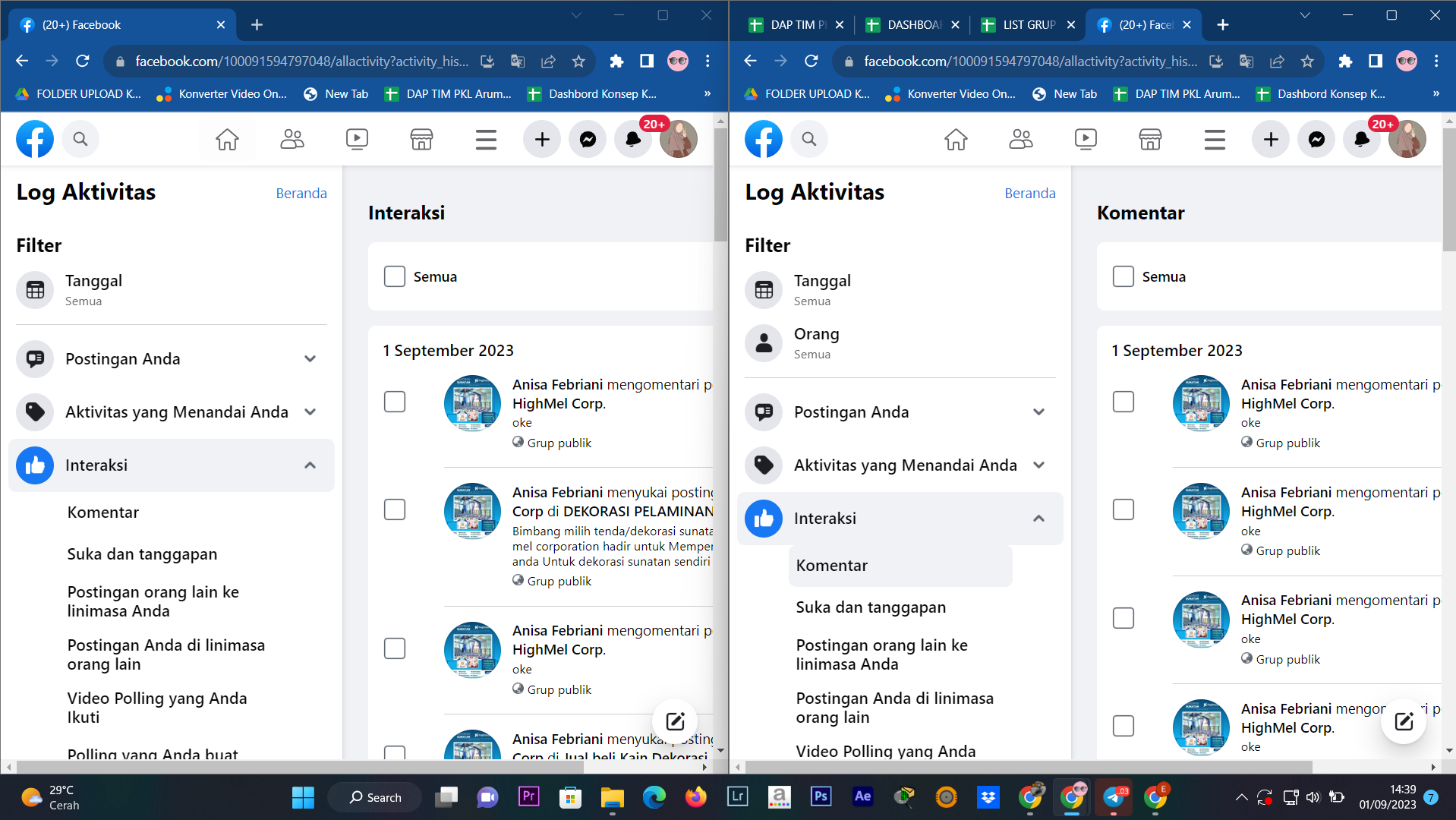Expand Aktivitas yang Menandai Anda in right window
The image size is (1456, 820).
(900, 465)
